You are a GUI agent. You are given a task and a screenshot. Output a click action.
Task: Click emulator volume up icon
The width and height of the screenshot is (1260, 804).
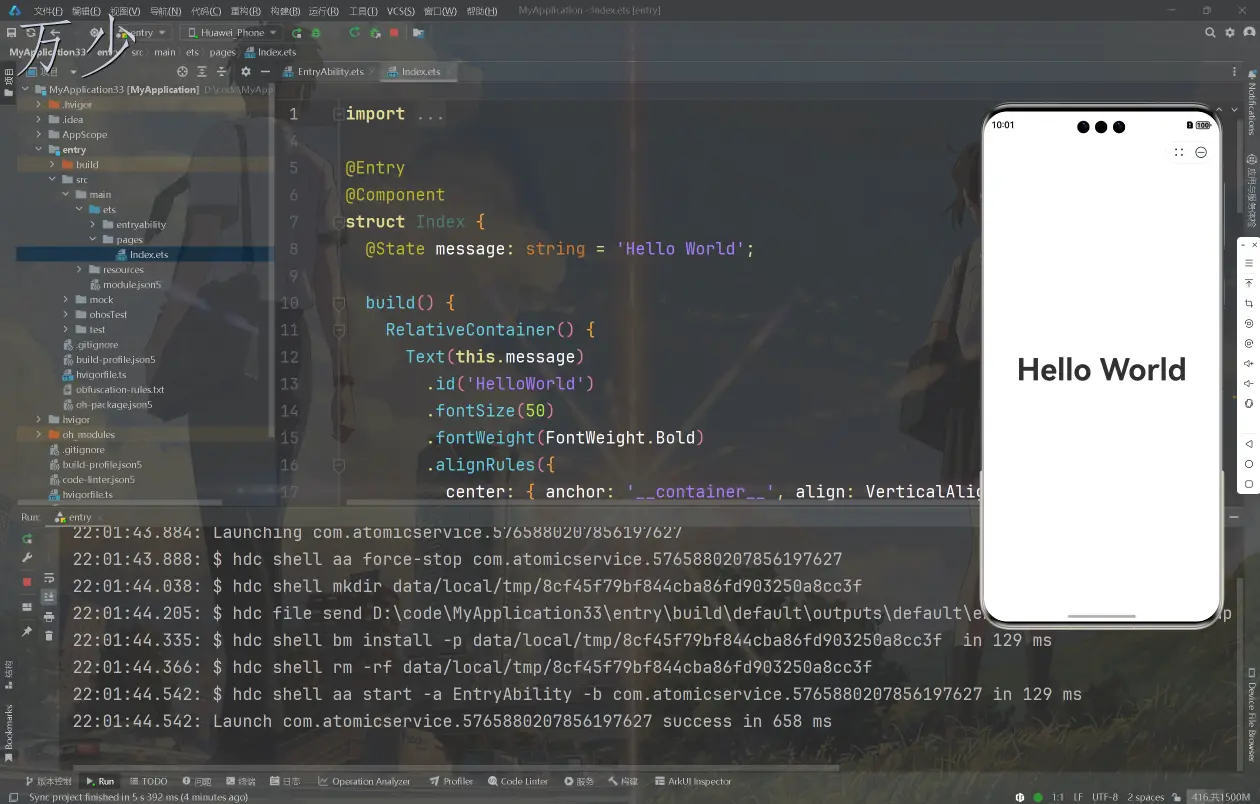[1248, 364]
